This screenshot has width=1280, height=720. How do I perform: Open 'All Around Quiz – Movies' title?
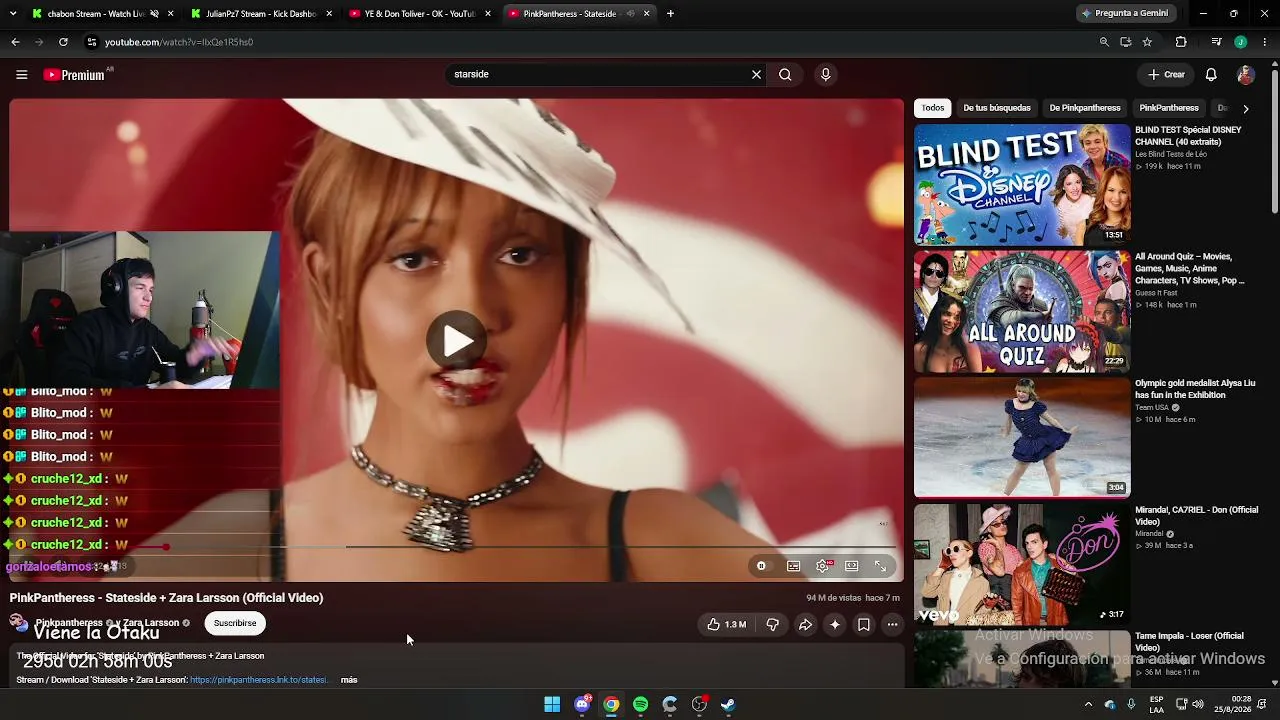(1190, 269)
